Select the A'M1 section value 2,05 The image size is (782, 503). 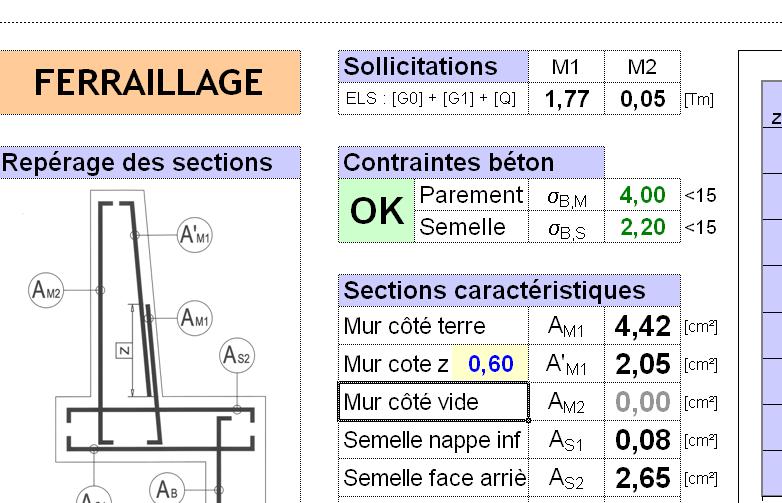tap(642, 364)
